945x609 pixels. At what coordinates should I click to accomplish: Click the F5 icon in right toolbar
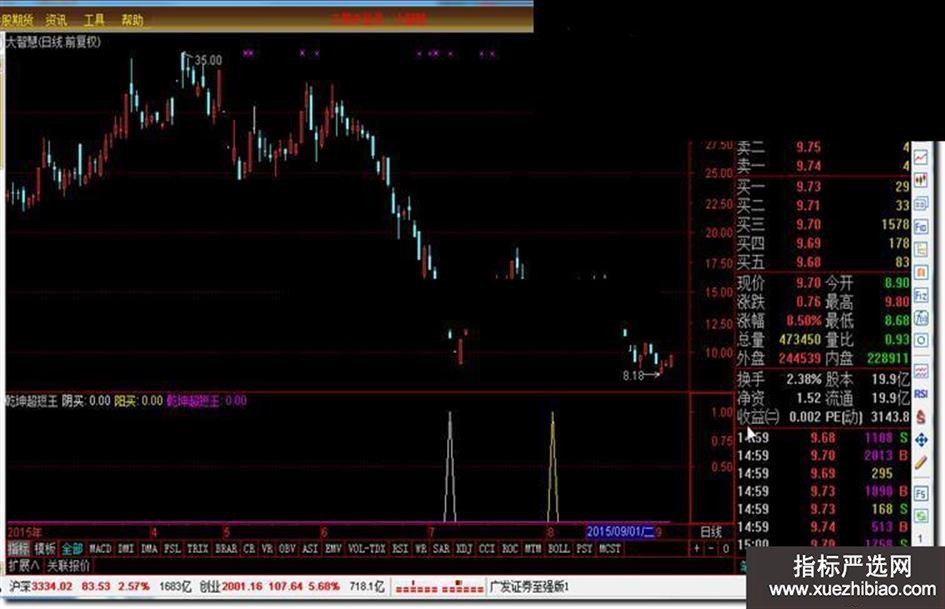[921, 494]
